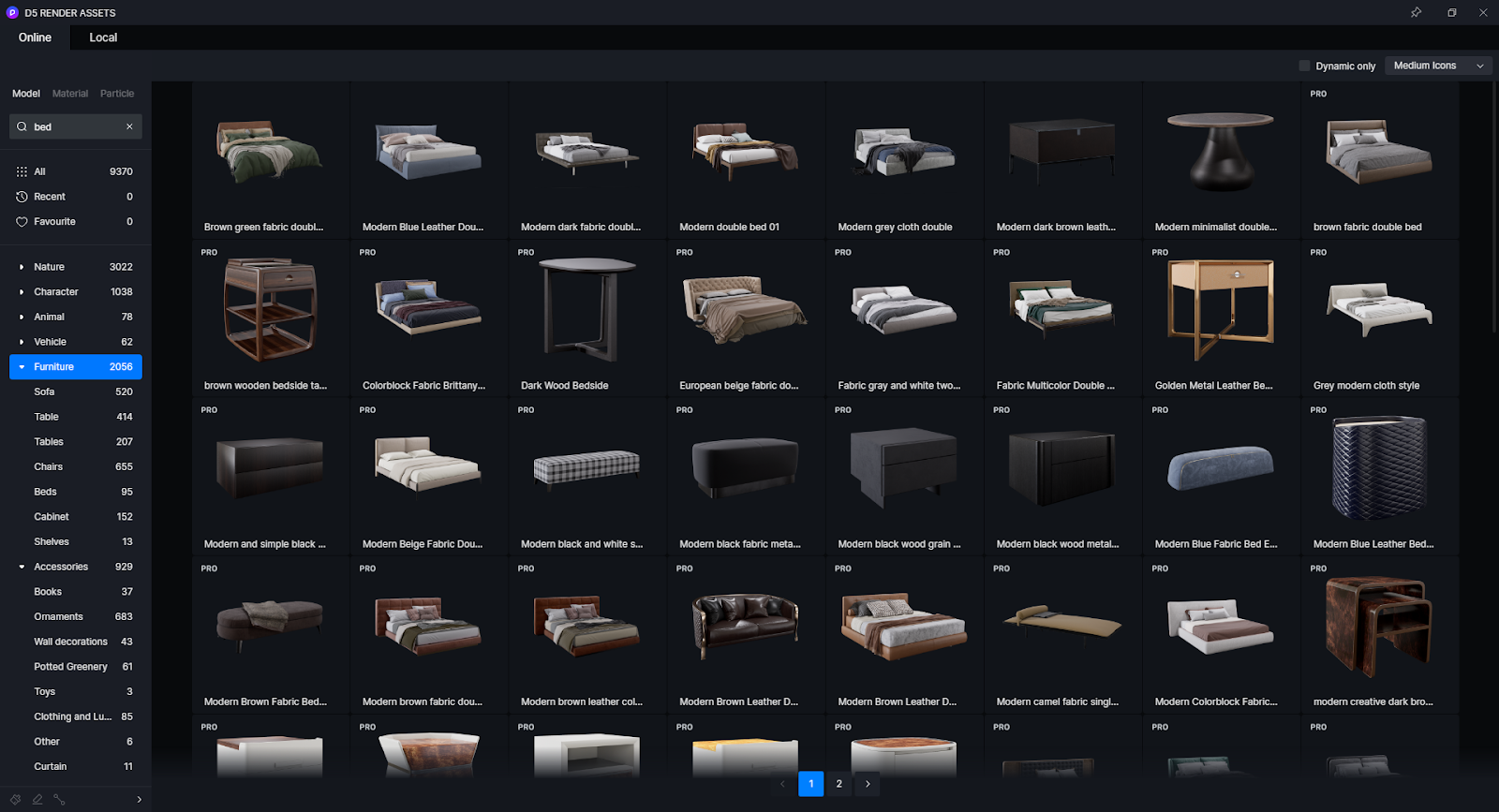Select the Modern Blue Leather Double bed thumbnail
Image resolution: width=1499 pixels, height=812 pixels.
click(428, 152)
